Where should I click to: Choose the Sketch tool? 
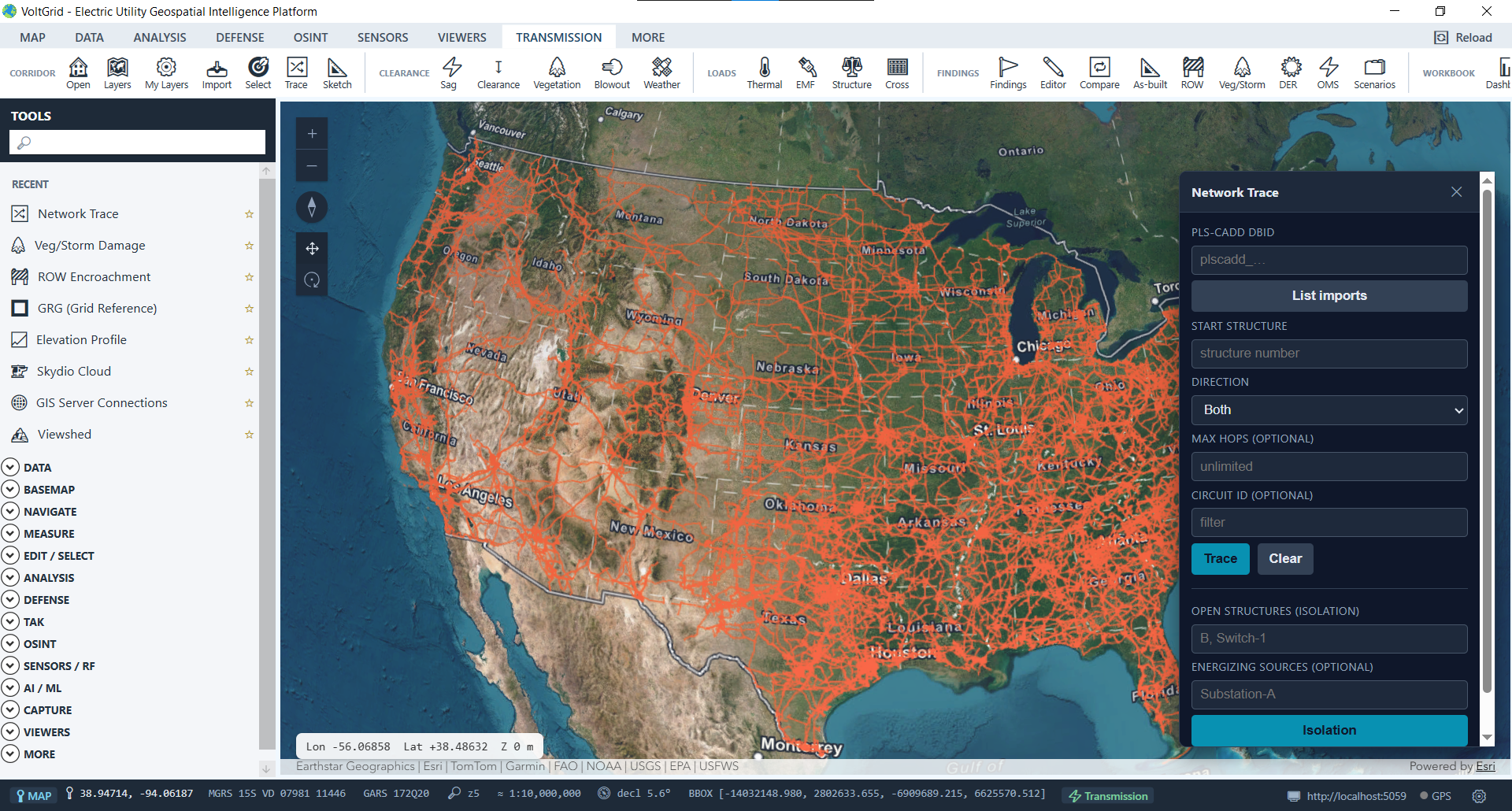pyautogui.click(x=337, y=73)
